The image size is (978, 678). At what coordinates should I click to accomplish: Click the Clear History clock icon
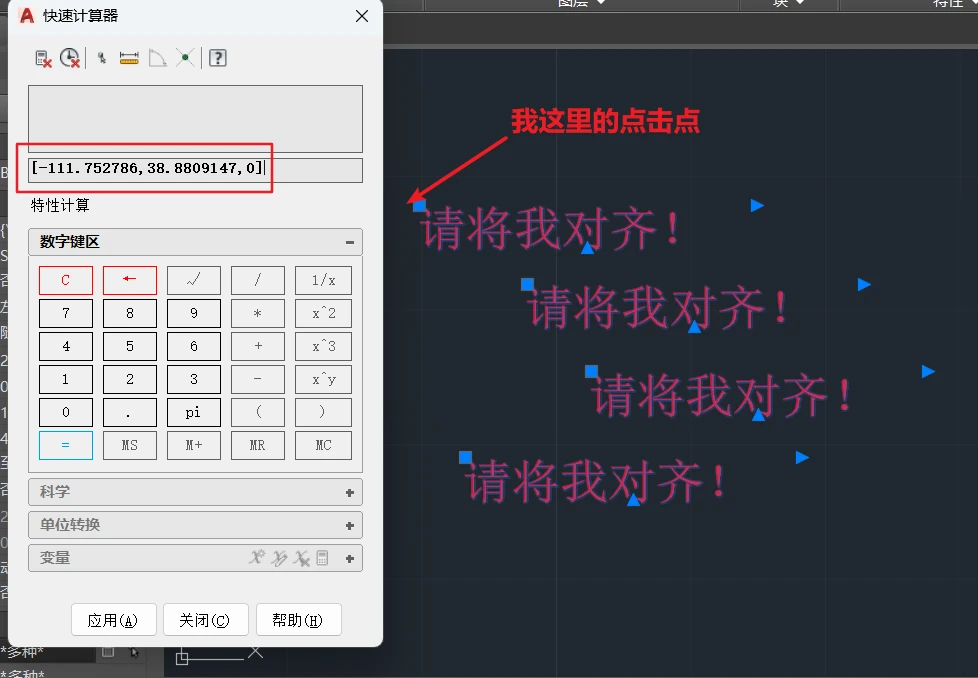(x=70, y=58)
